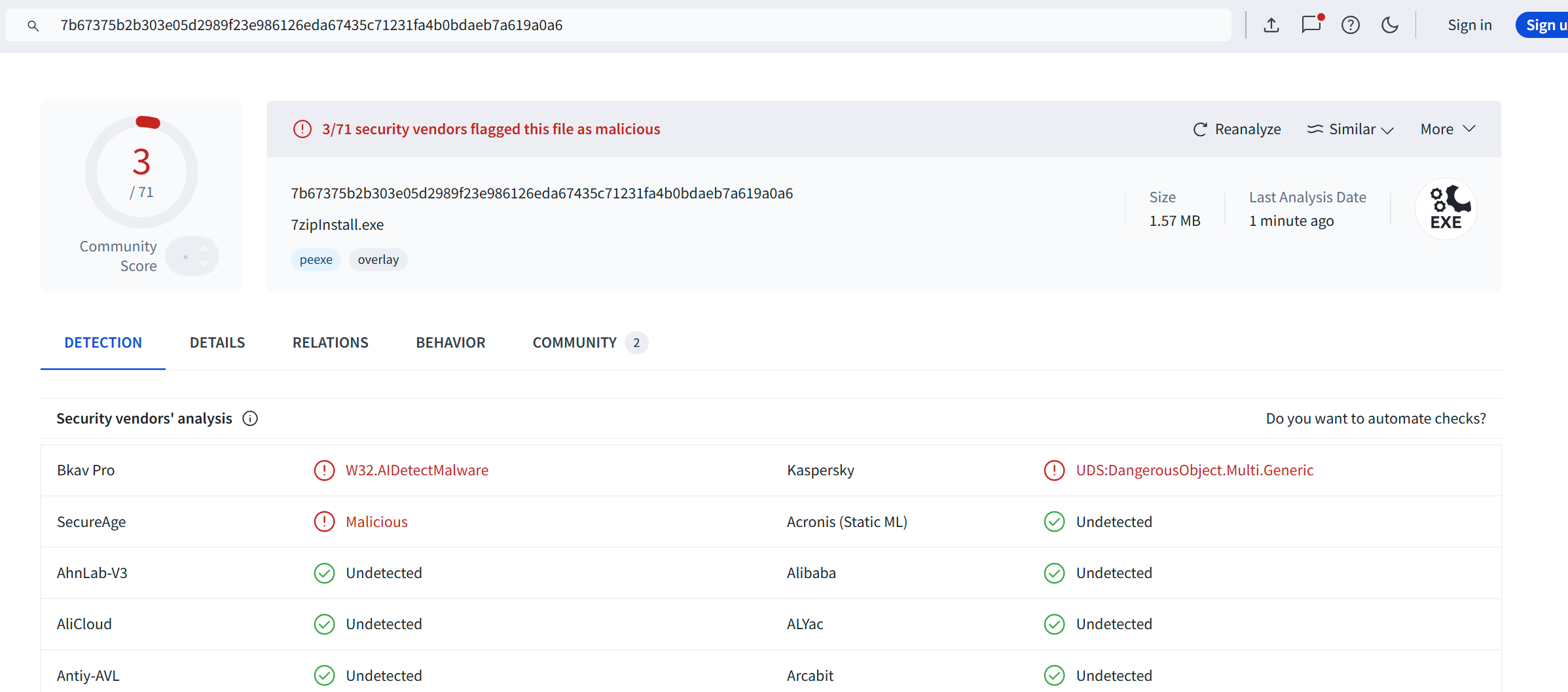Open the Behavior tab

pos(450,342)
